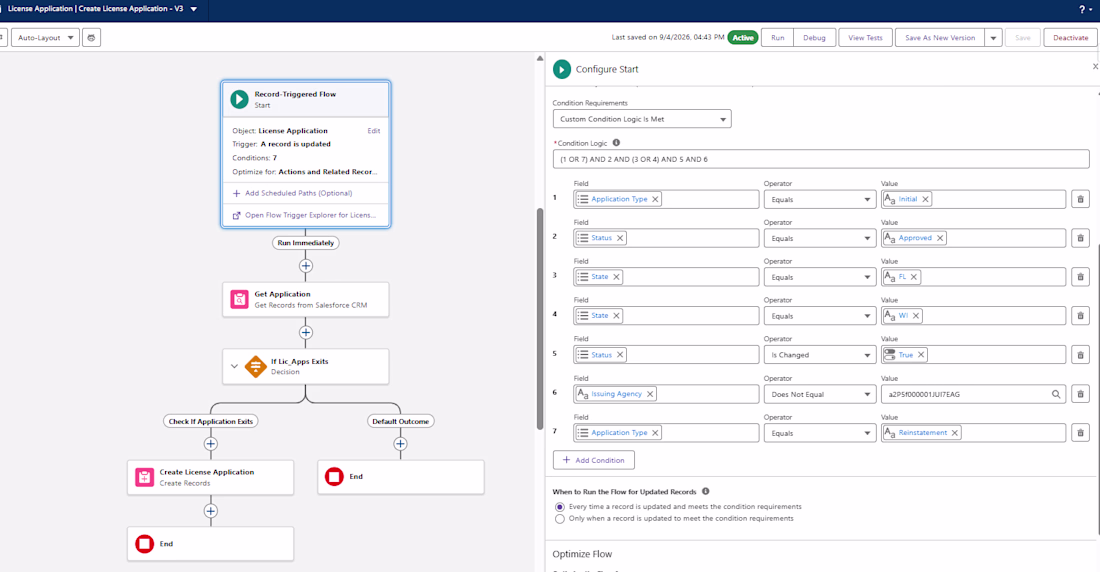Open Condition Requirements combo box

642,119
